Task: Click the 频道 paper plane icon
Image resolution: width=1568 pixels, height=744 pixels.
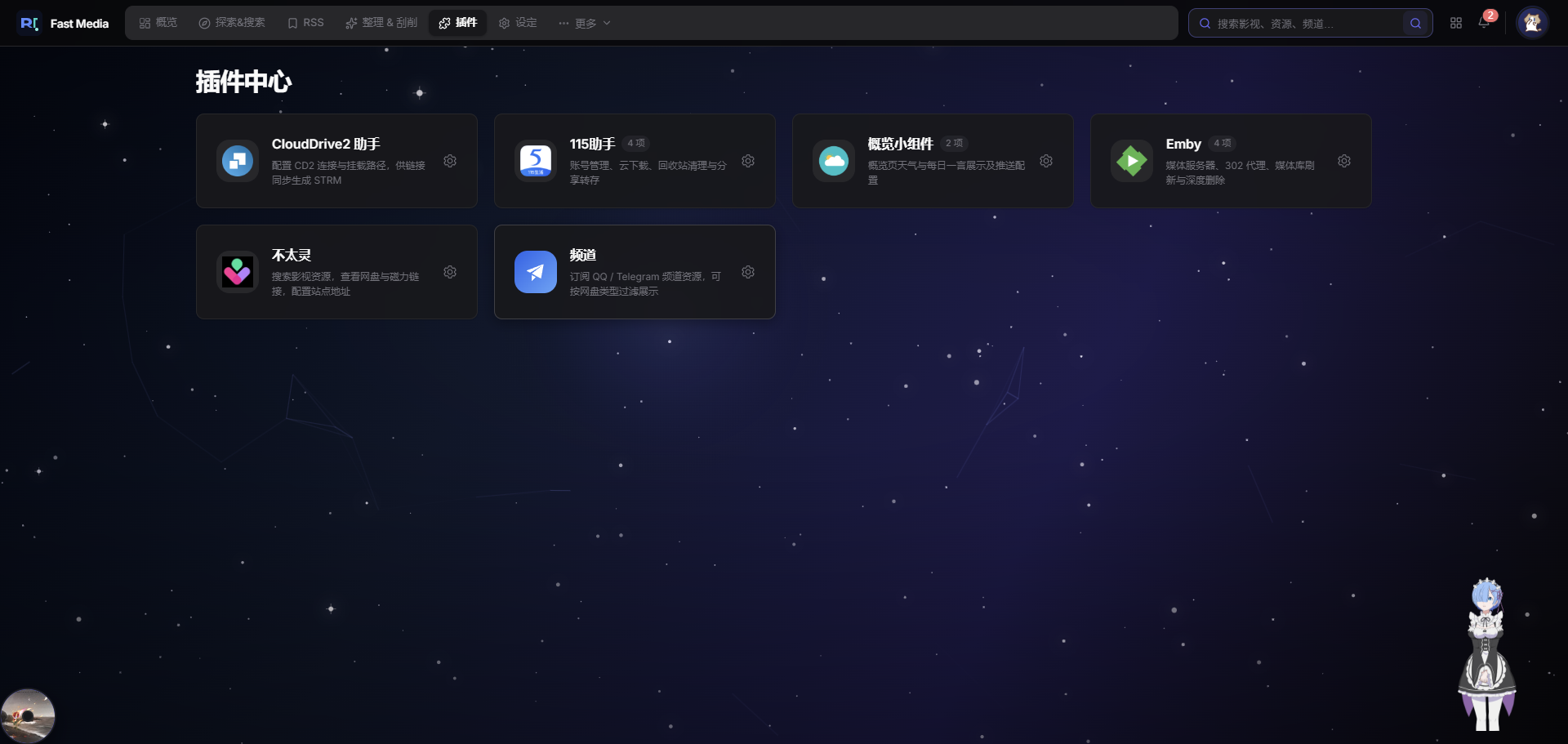Action: (536, 272)
